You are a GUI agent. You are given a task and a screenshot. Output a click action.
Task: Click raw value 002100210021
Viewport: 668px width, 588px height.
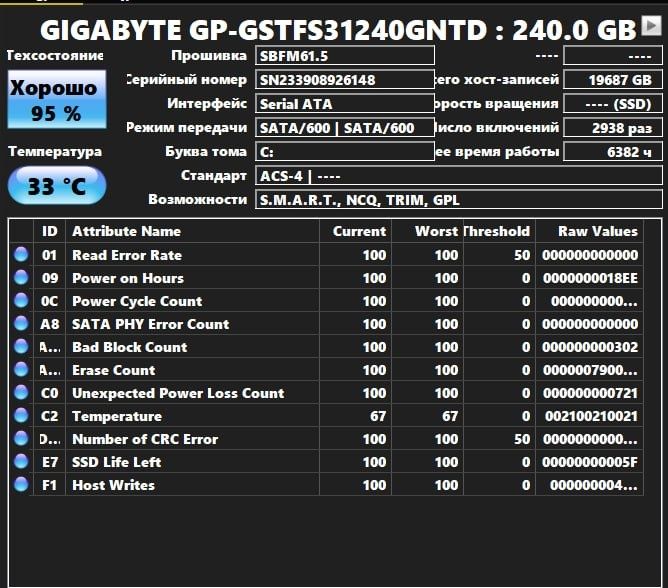tap(591, 416)
